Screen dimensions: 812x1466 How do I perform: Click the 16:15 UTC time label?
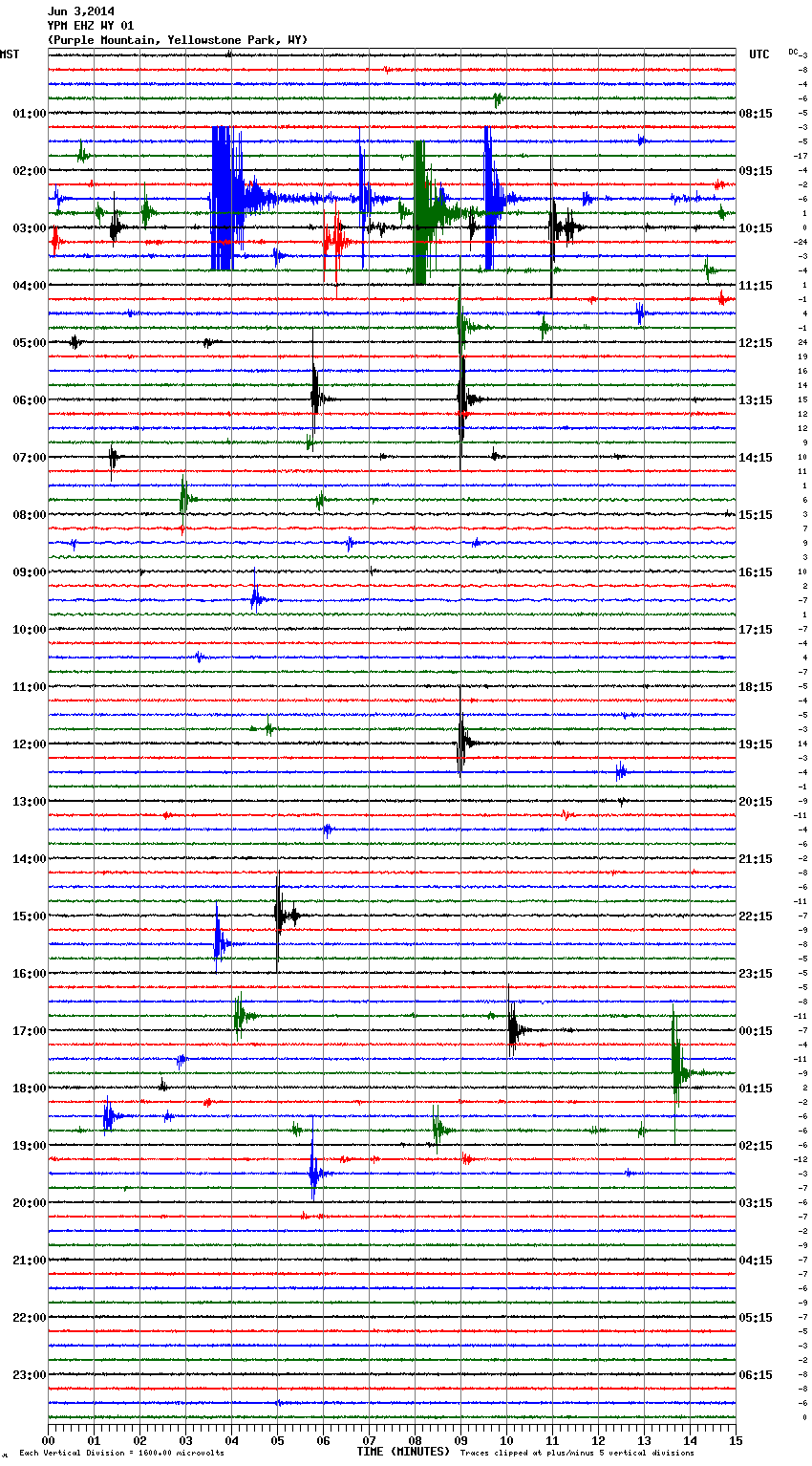(756, 572)
